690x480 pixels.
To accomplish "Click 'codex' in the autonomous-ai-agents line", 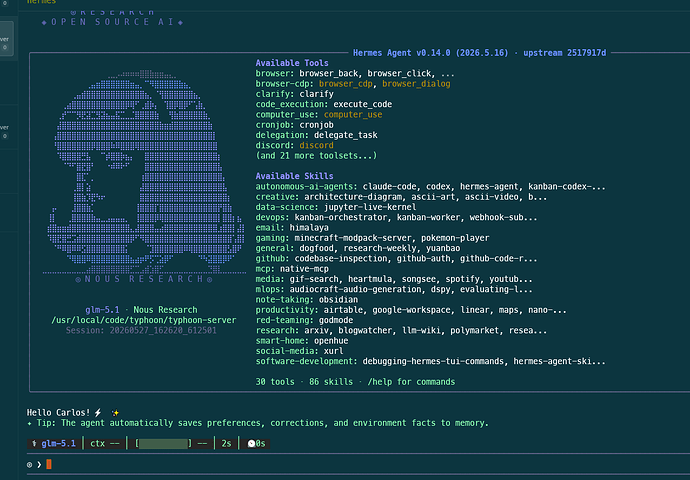I will (x=438, y=187).
